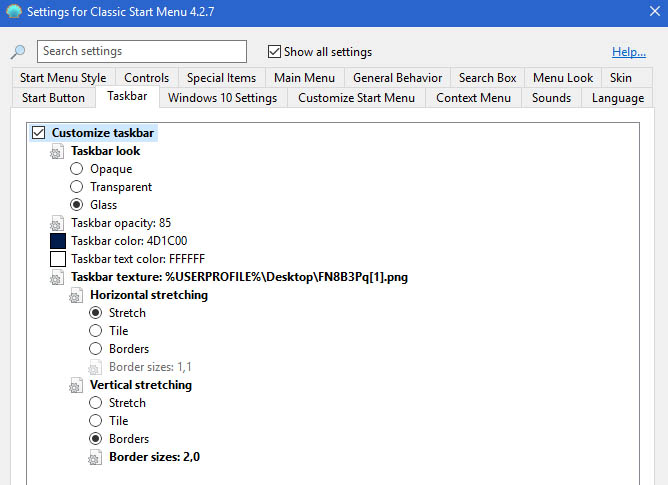Click the Border sizes 2,0 settings icon
The width and height of the screenshot is (668, 485).
[96, 458]
